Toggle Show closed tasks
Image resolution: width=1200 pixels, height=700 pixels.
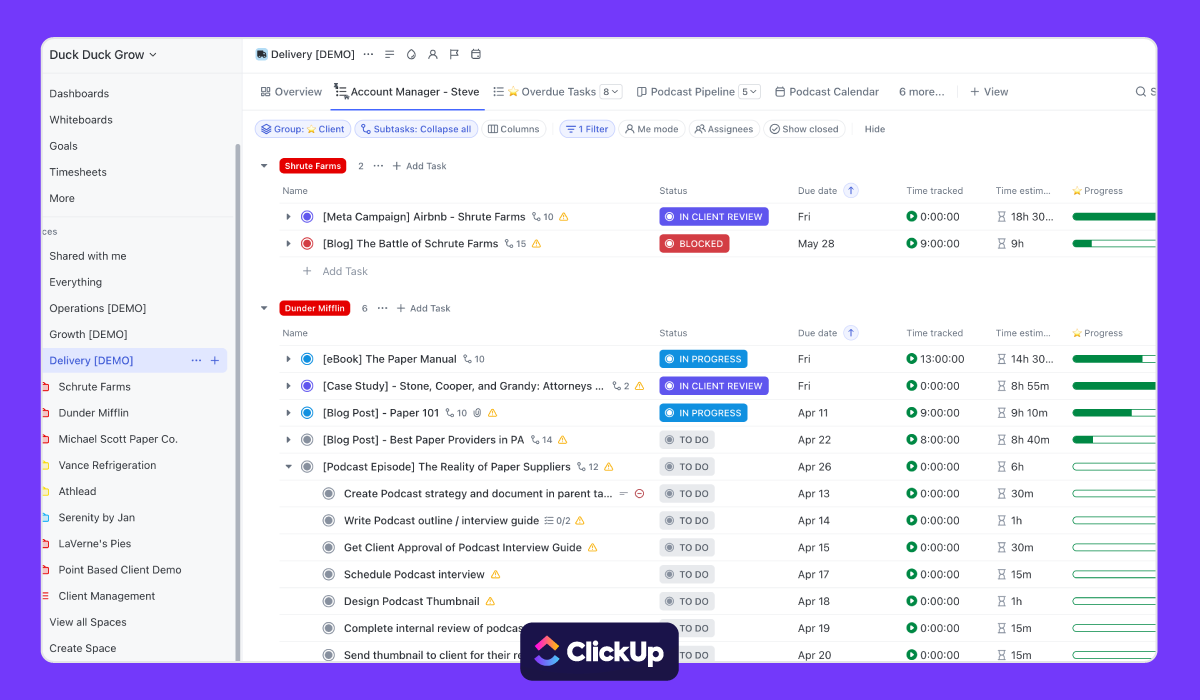tap(804, 128)
